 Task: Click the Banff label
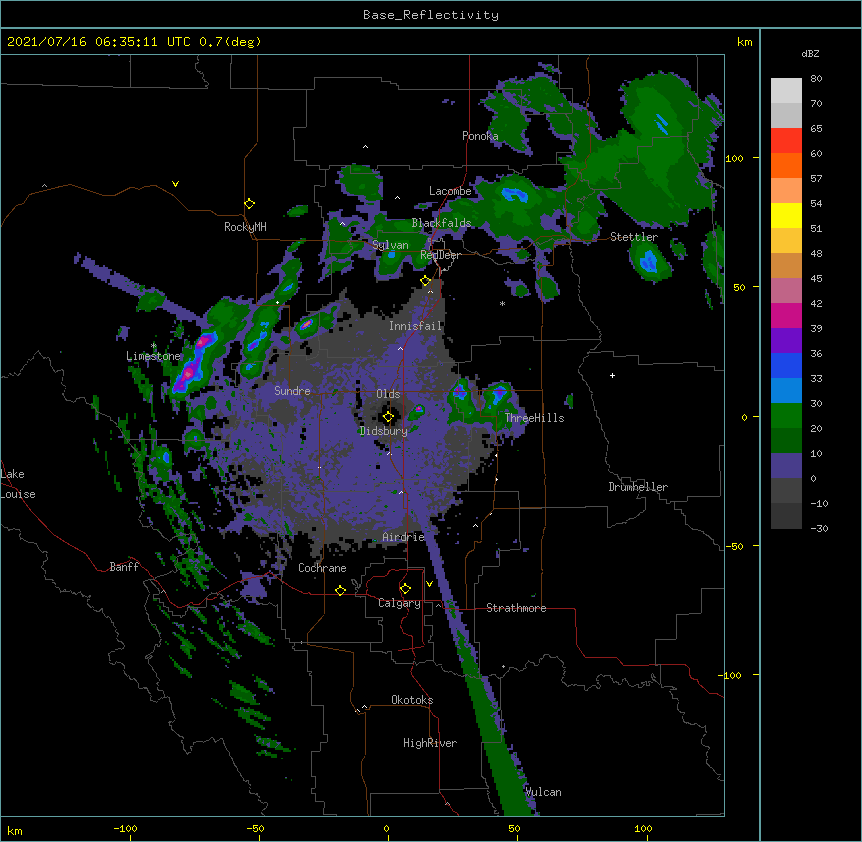(124, 567)
